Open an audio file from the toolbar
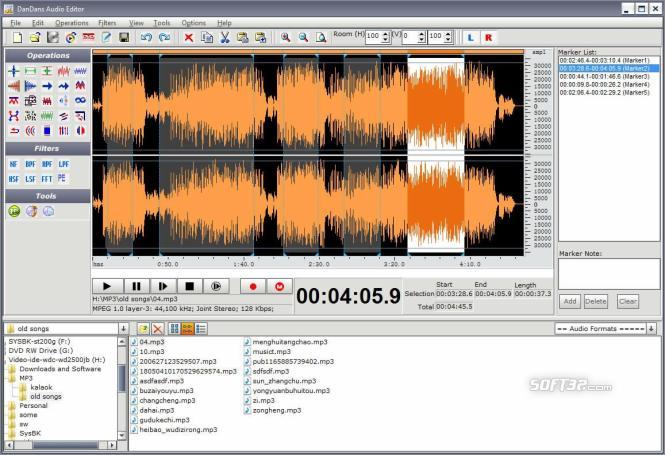The width and height of the screenshot is (665, 455). pos(35,38)
